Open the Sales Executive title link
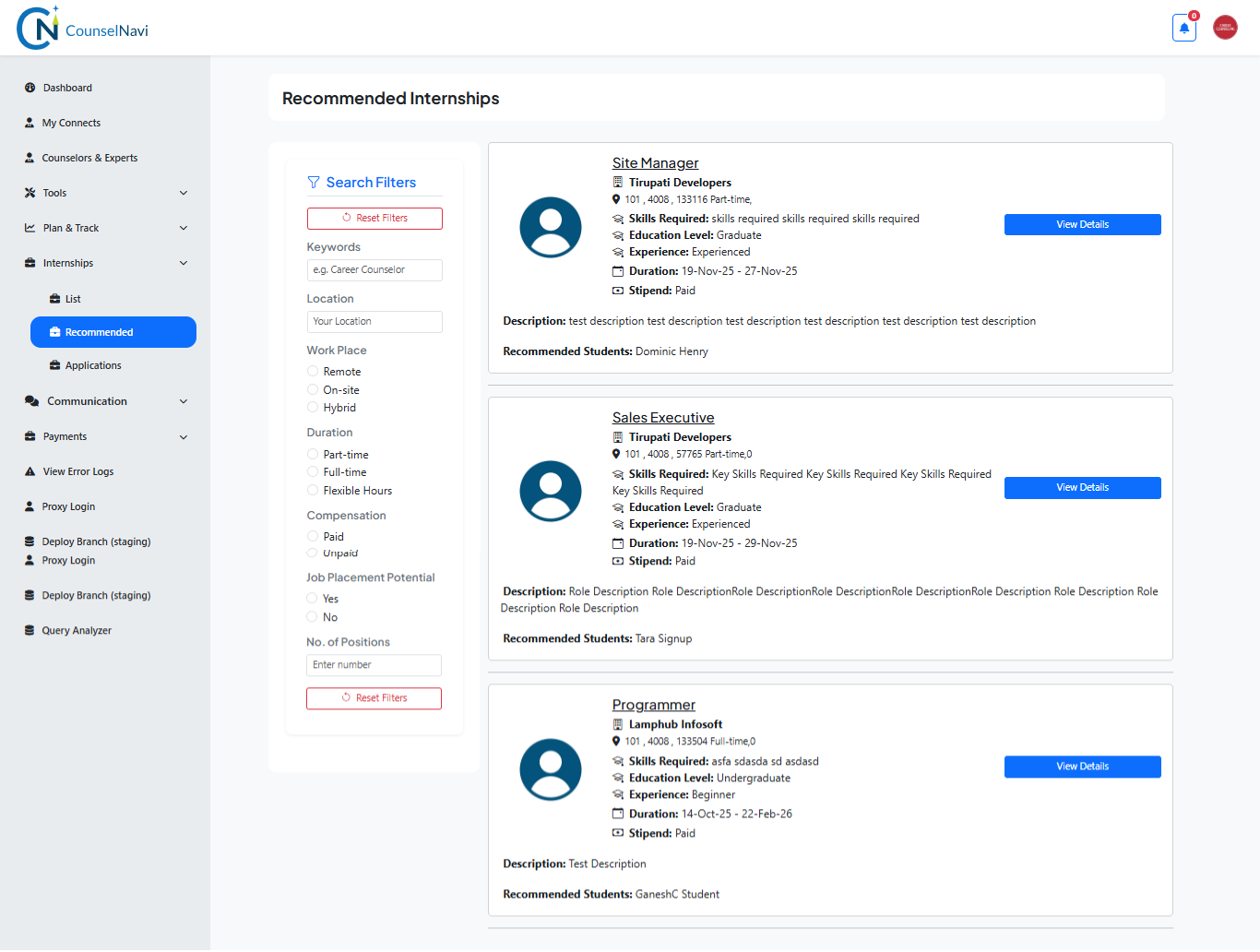 [662, 418]
